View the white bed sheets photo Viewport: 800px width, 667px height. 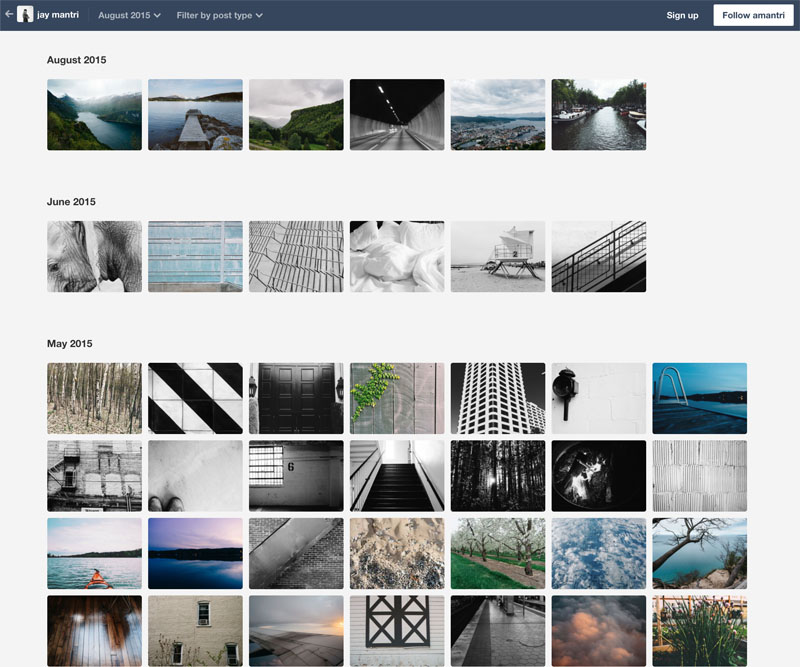[x=397, y=257]
